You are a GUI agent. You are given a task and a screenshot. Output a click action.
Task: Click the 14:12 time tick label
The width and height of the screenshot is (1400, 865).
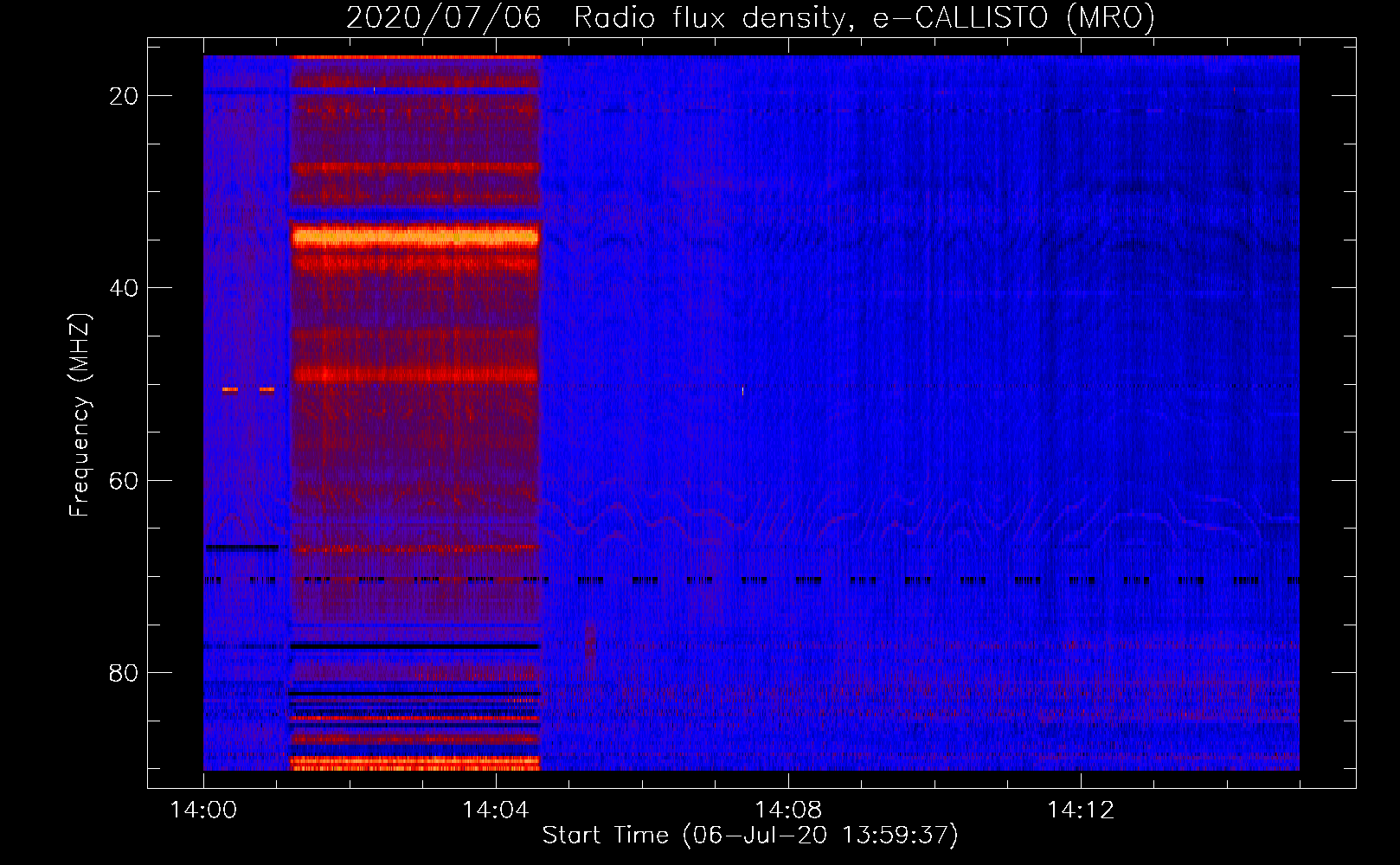(1081, 811)
